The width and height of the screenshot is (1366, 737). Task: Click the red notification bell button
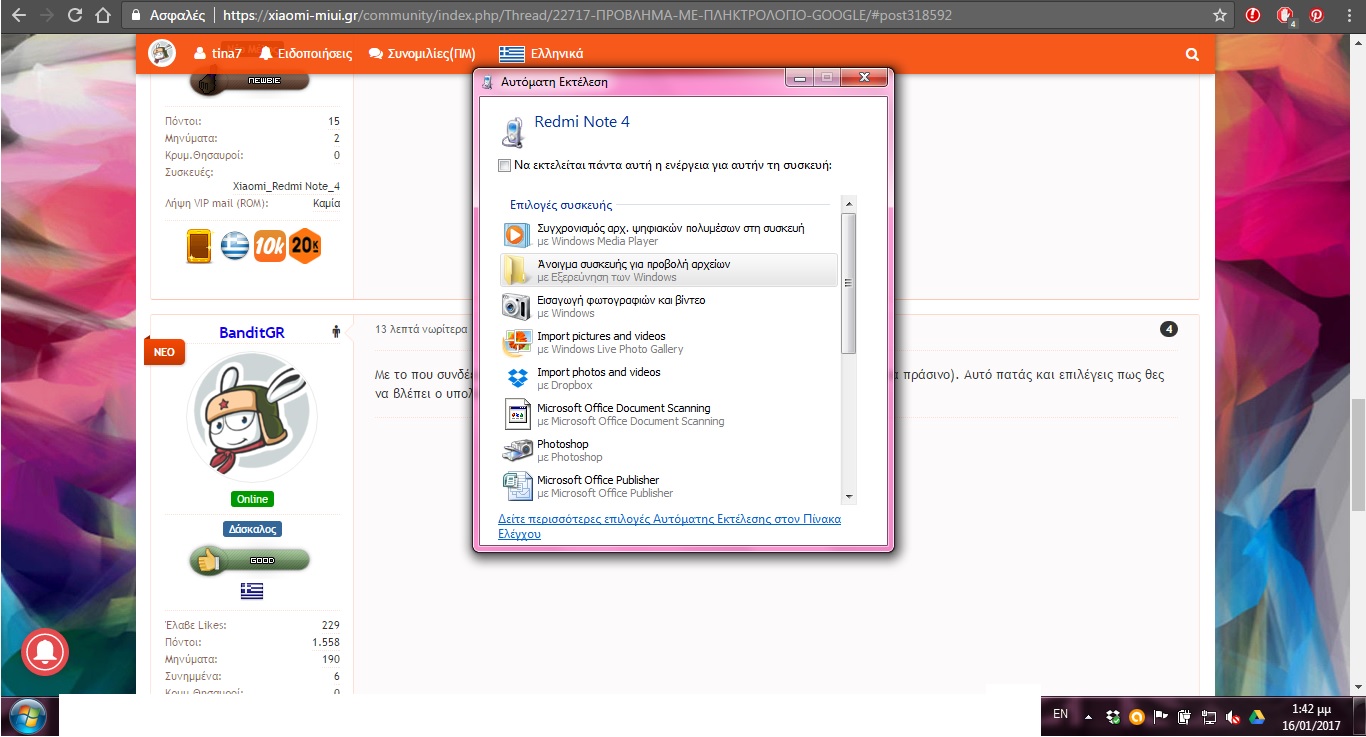(44, 653)
